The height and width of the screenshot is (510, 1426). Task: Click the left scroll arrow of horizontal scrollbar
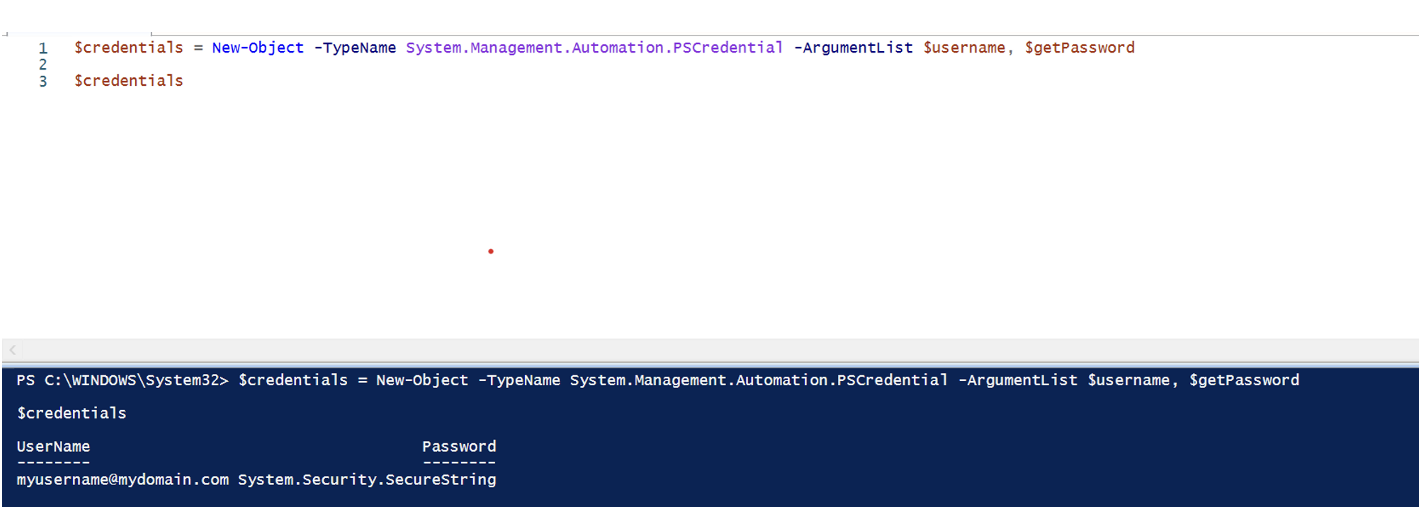(x=12, y=350)
